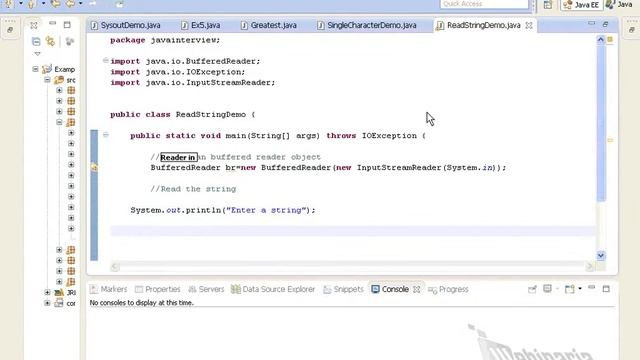Viewport: 640px width, 360px height.
Task: Click the restore icon in left trim stack
Action: [10, 30]
